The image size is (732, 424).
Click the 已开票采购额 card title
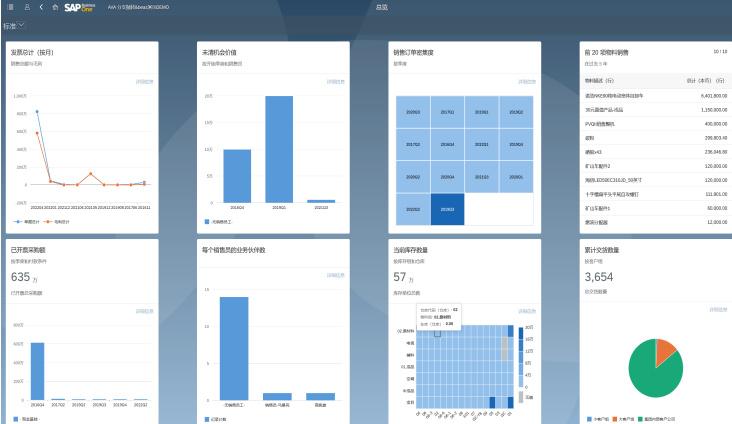pos(28,250)
